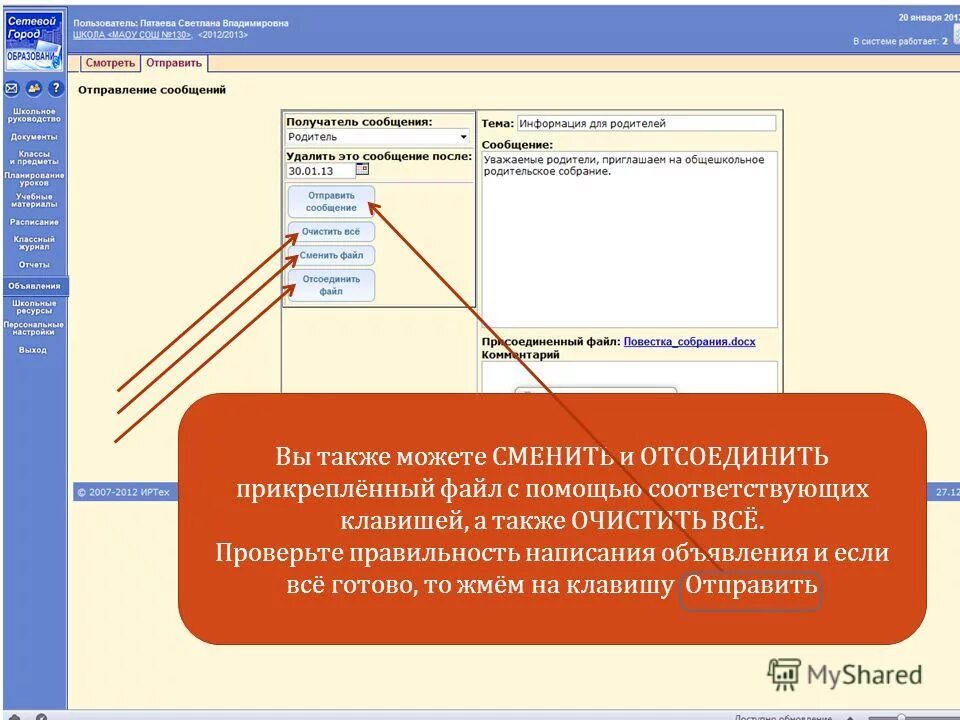
Task: Click "Выход" to log out
Action: point(35,350)
